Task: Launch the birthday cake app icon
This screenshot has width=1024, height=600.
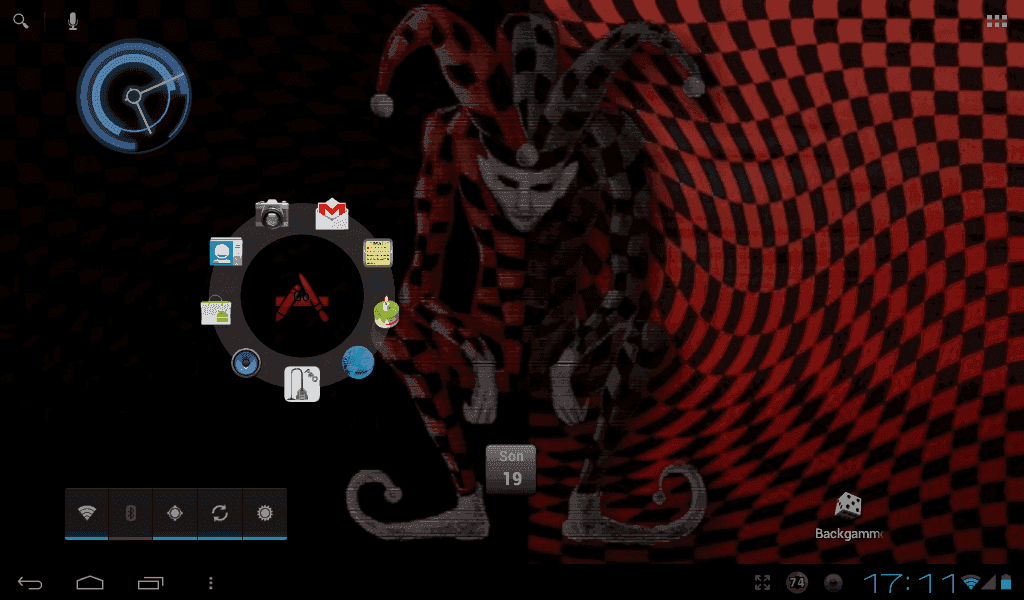Action: click(x=386, y=312)
